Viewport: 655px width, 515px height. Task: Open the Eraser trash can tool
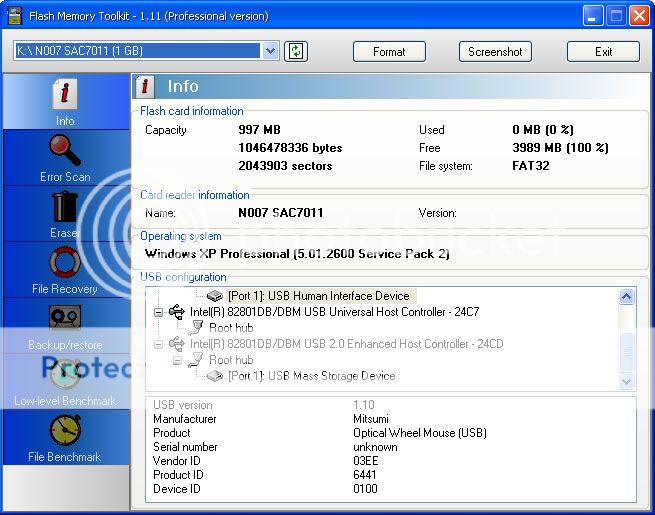point(65,208)
